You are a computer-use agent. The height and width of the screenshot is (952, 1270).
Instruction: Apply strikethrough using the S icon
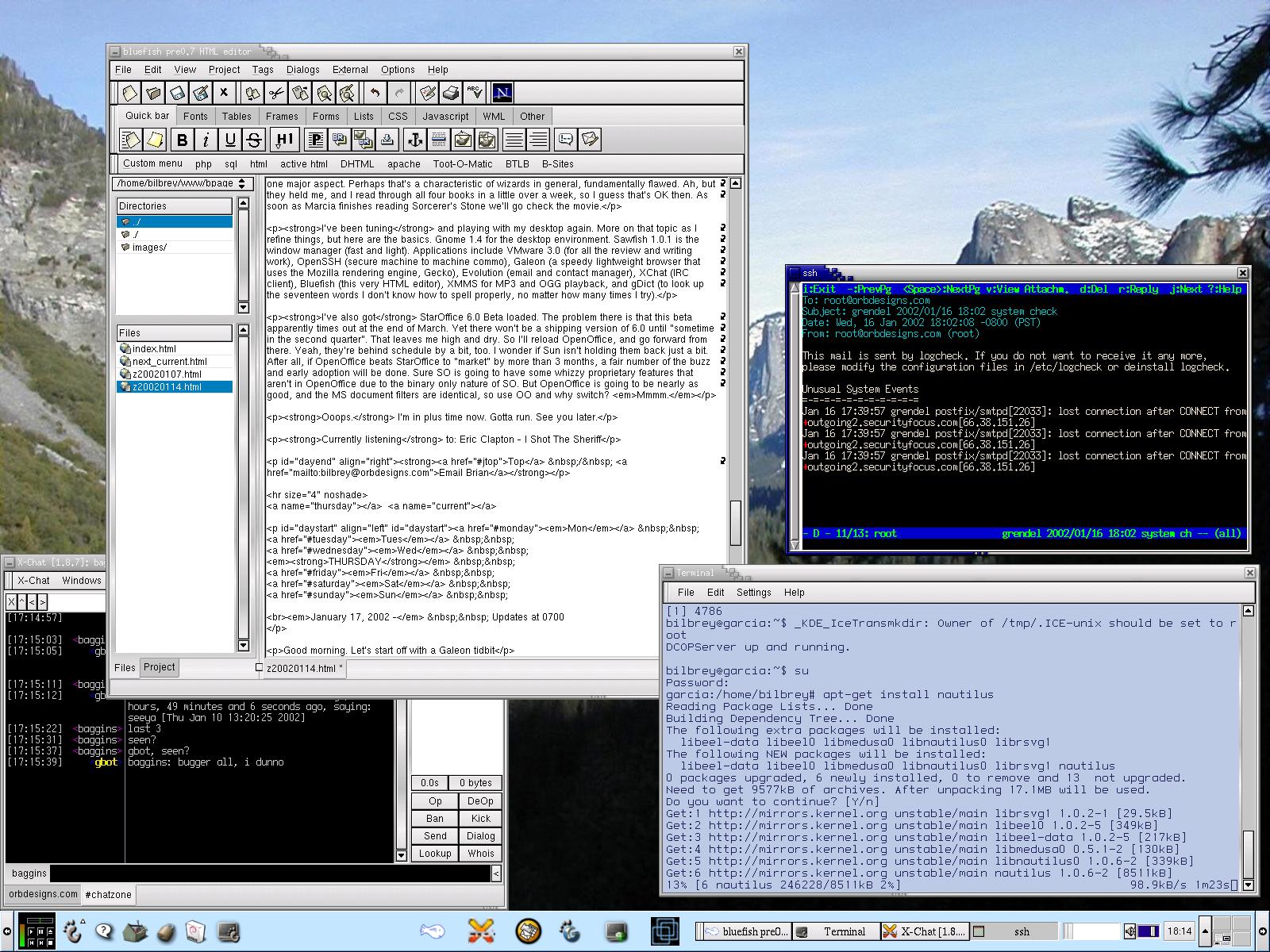tap(254, 140)
